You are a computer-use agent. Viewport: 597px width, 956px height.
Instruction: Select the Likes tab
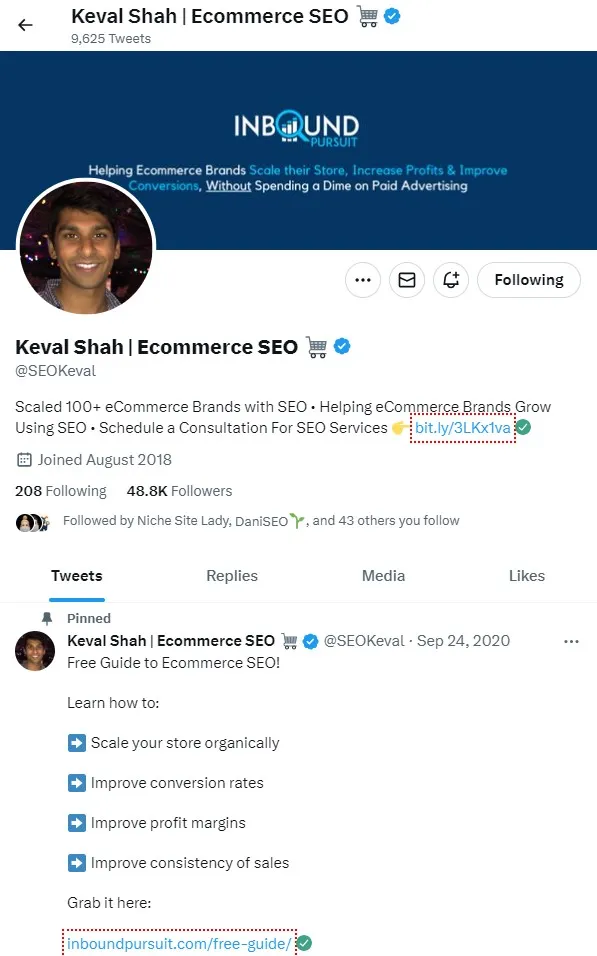[526, 576]
